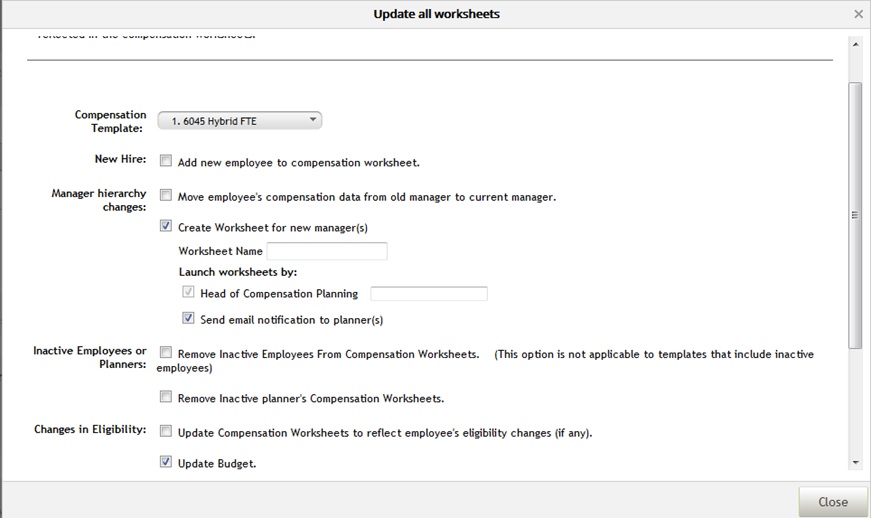Viewport: 871px width, 518px height.
Task: Uncheck Create Worksheet for new manager(s)
Action: pos(166,226)
